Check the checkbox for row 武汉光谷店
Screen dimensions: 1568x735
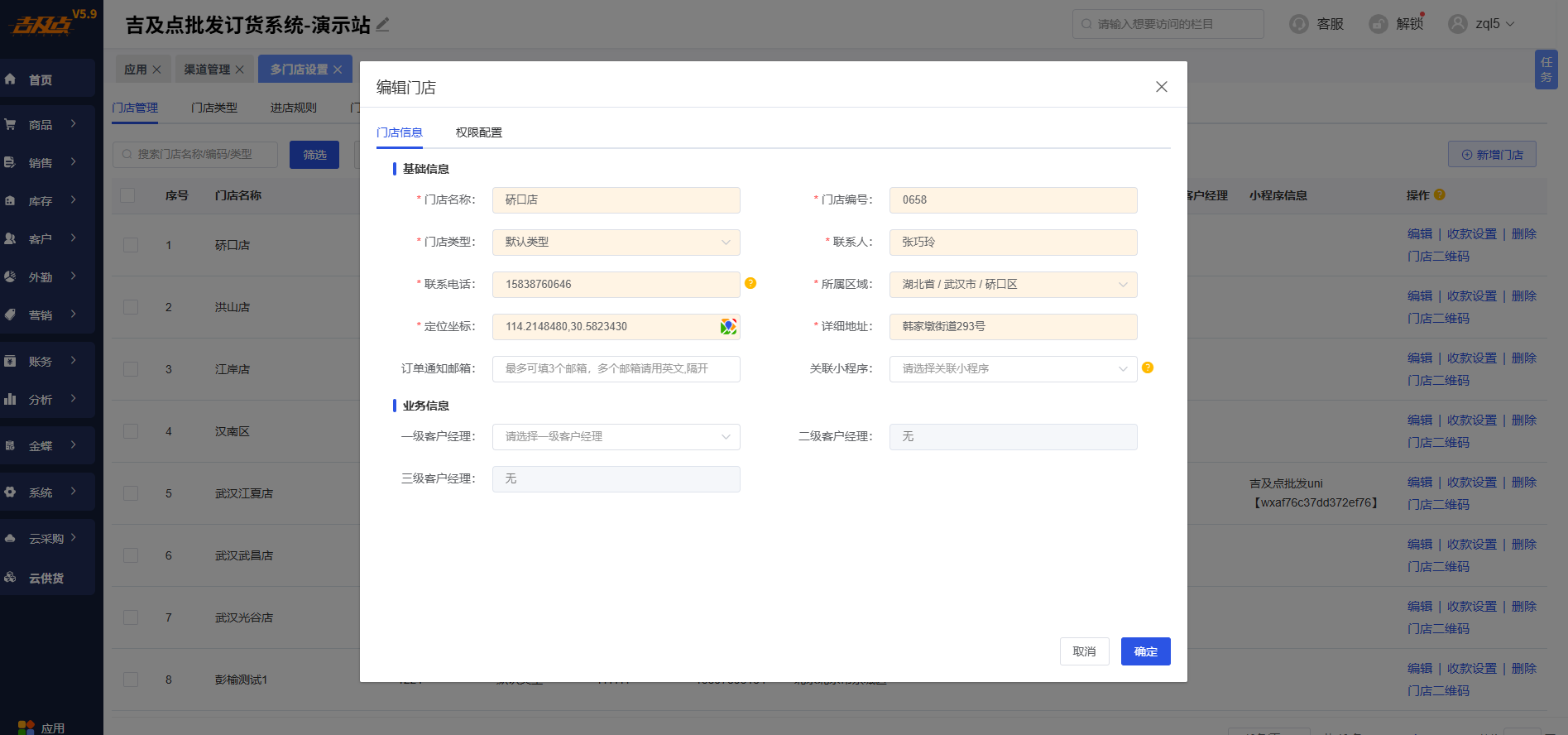click(x=131, y=617)
